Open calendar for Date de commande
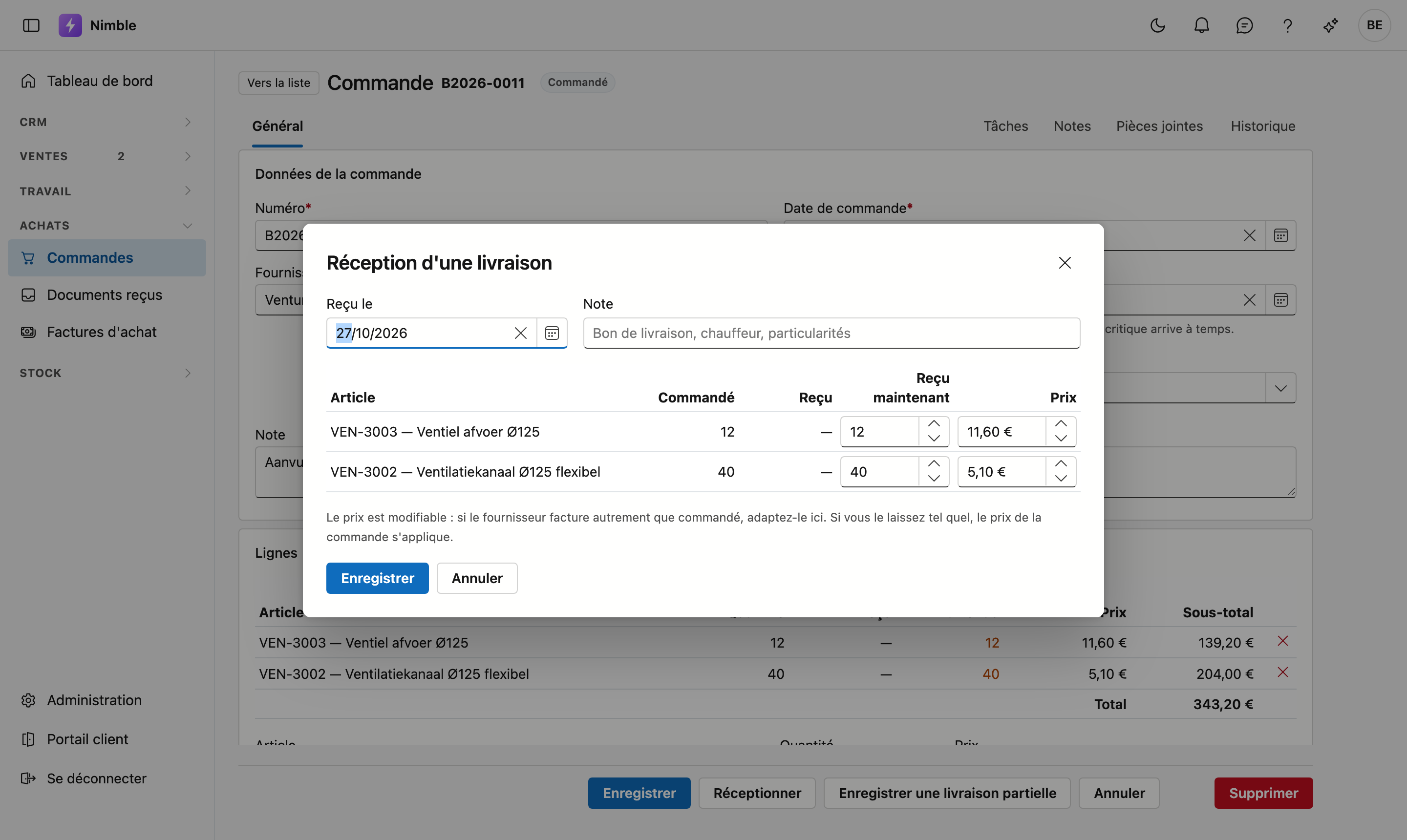Viewport: 1407px width, 840px height. [1281, 235]
